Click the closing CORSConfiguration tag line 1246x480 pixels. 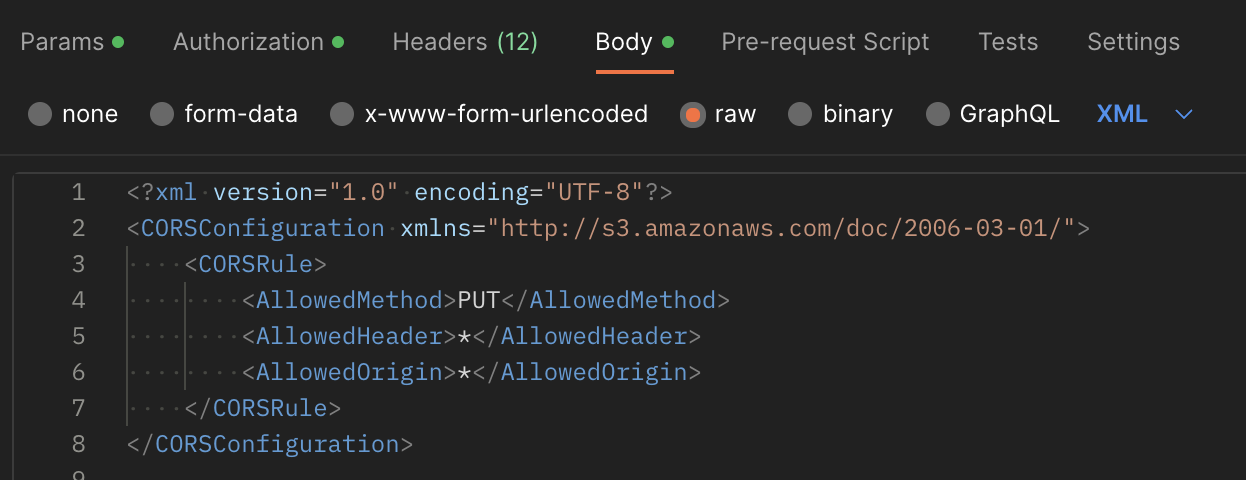[270, 444]
